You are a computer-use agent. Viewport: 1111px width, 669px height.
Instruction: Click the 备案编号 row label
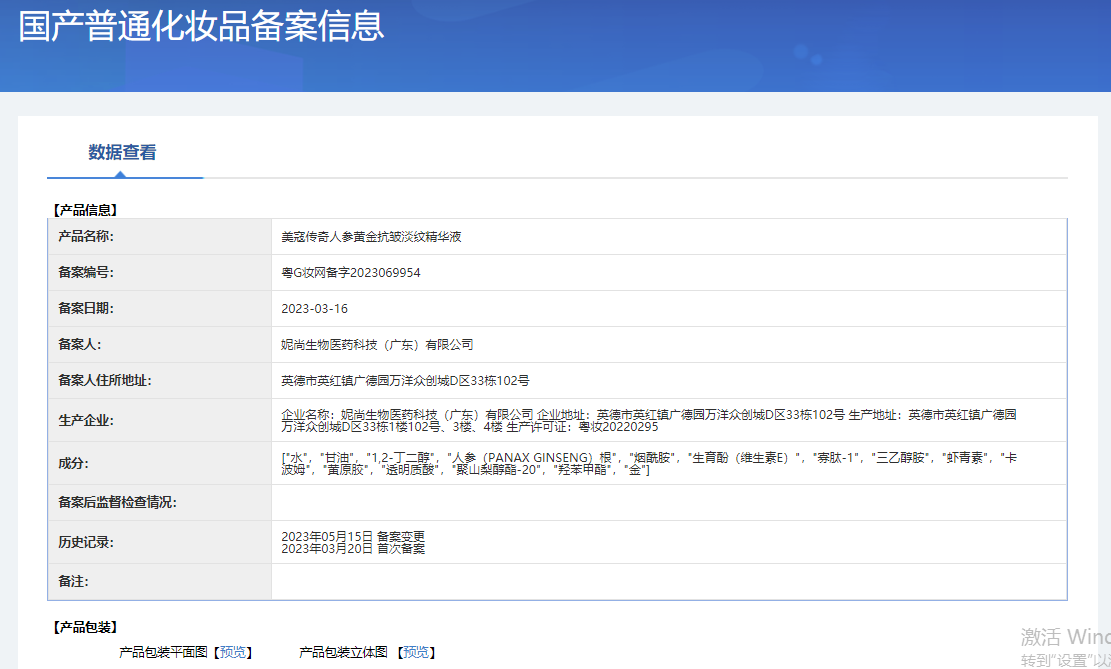point(86,273)
